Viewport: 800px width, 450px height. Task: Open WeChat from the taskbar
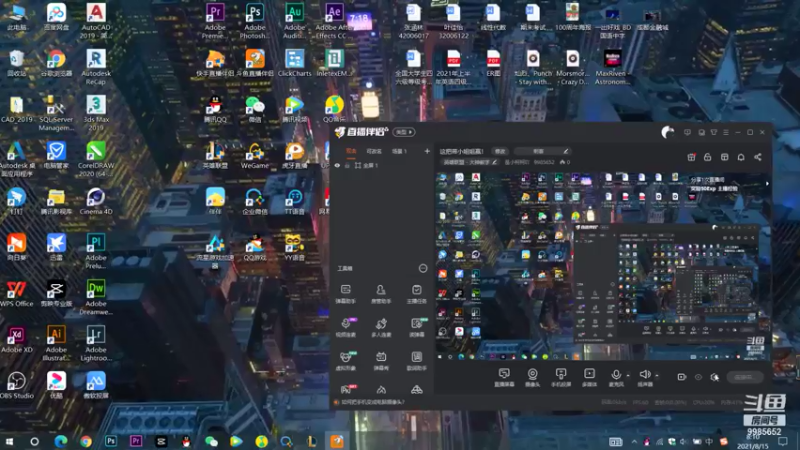click(x=211, y=441)
